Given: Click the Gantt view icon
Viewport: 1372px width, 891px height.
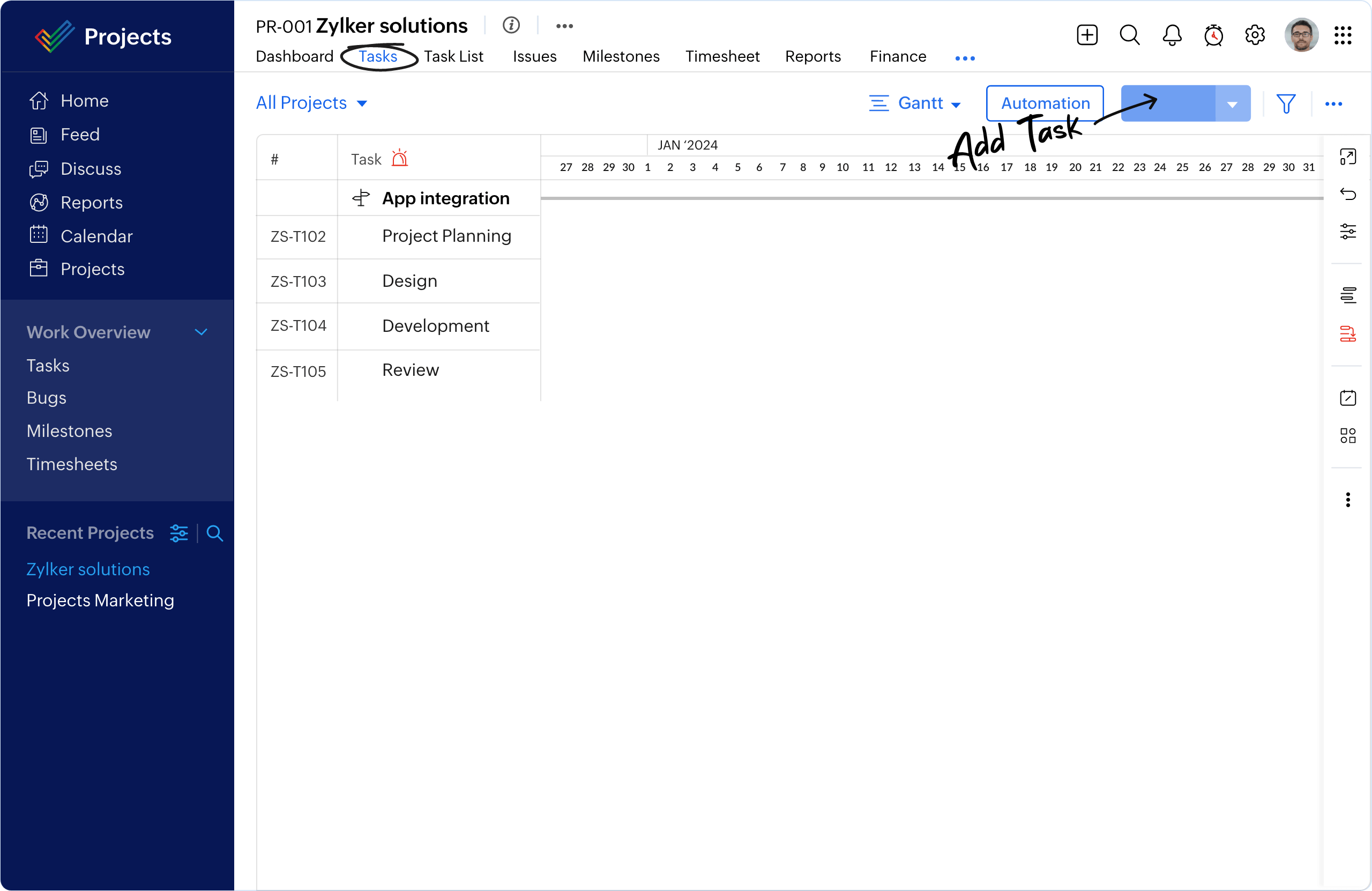Looking at the screenshot, I should [x=878, y=103].
